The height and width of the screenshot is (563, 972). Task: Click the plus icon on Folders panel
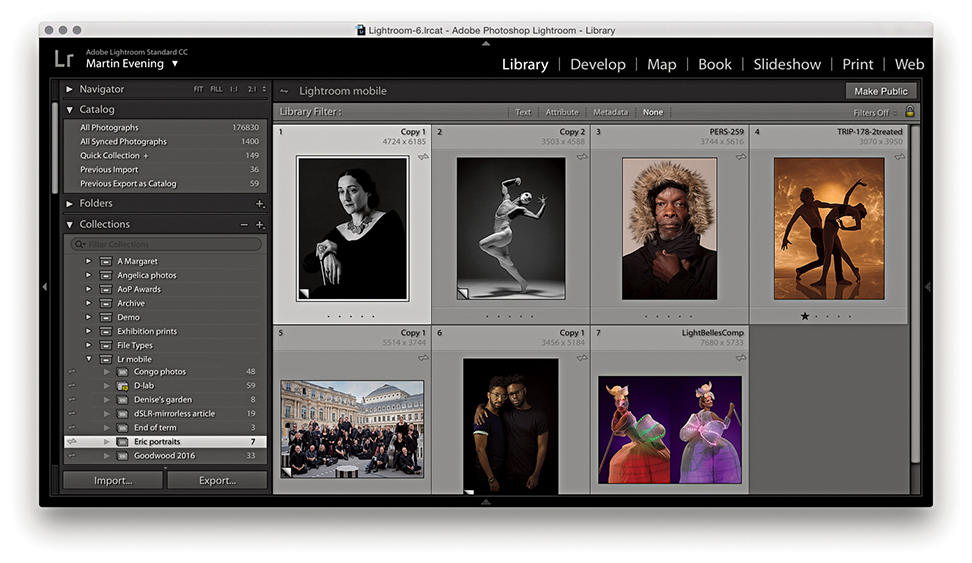point(260,204)
